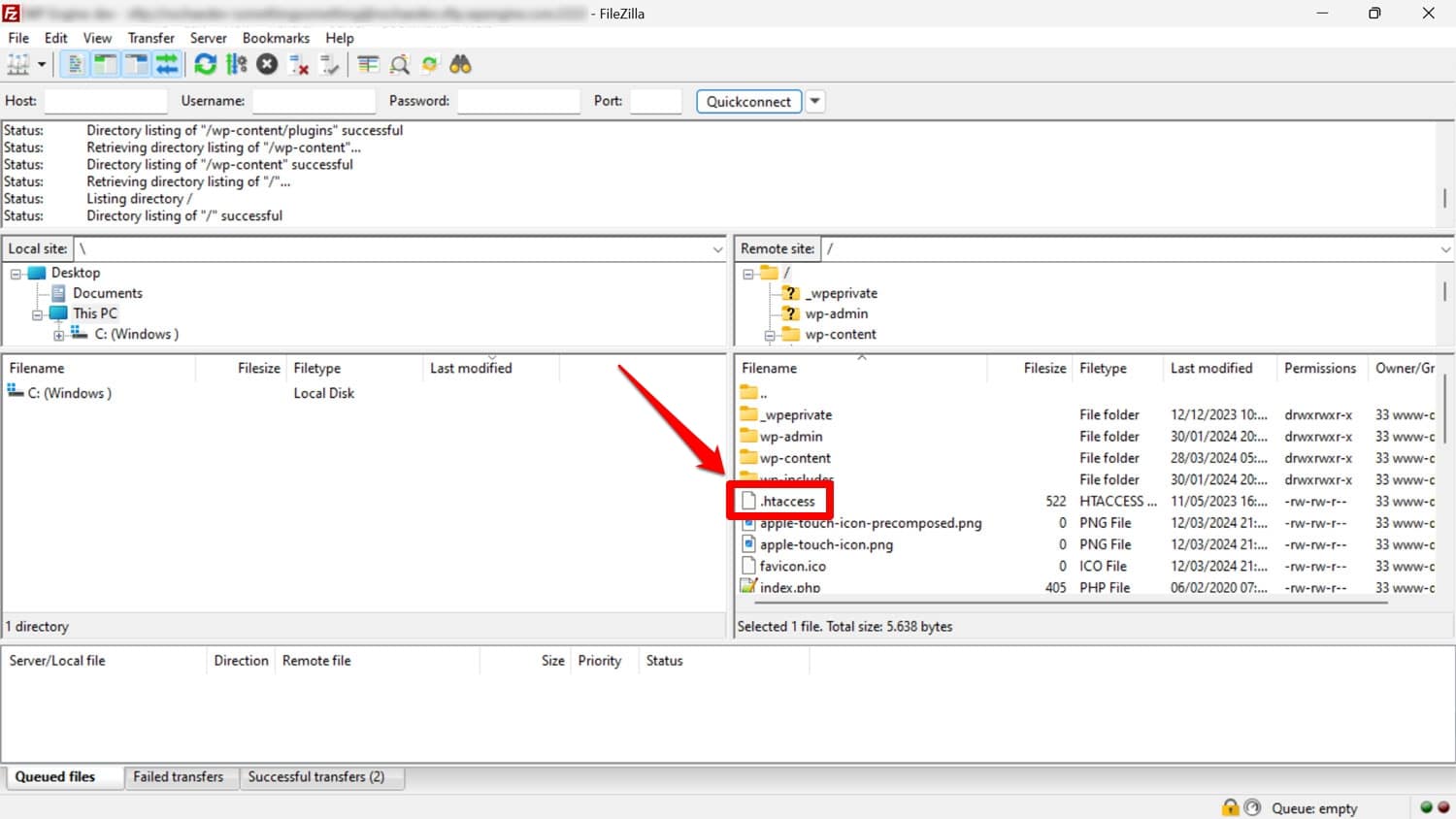Viewport: 1456px width, 819px height.
Task: Open the Quickconnect history dropdown arrow
Action: click(815, 101)
